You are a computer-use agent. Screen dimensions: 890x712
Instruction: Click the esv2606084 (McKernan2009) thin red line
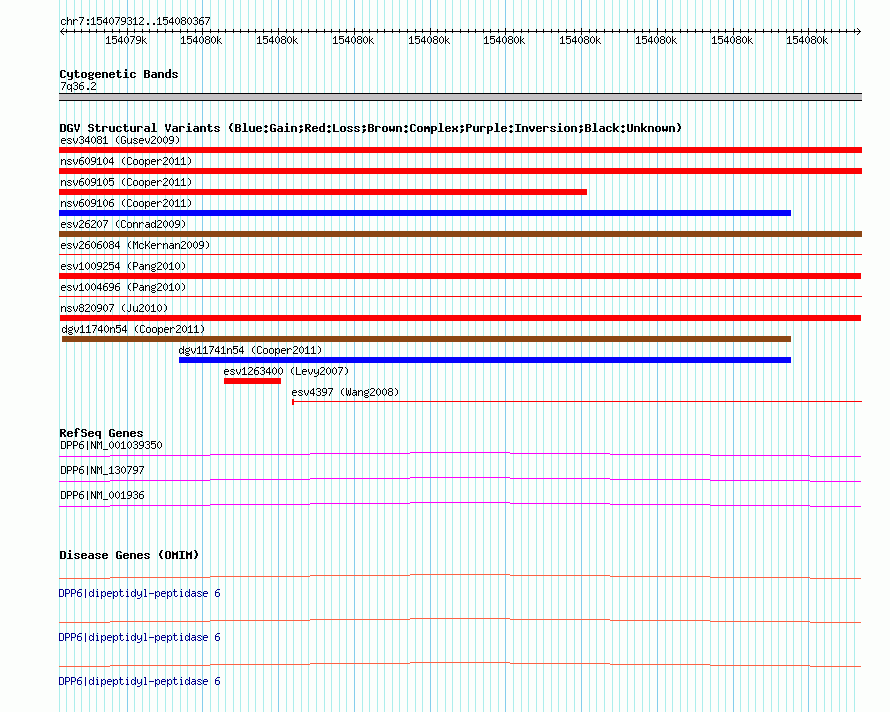(460, 254)
